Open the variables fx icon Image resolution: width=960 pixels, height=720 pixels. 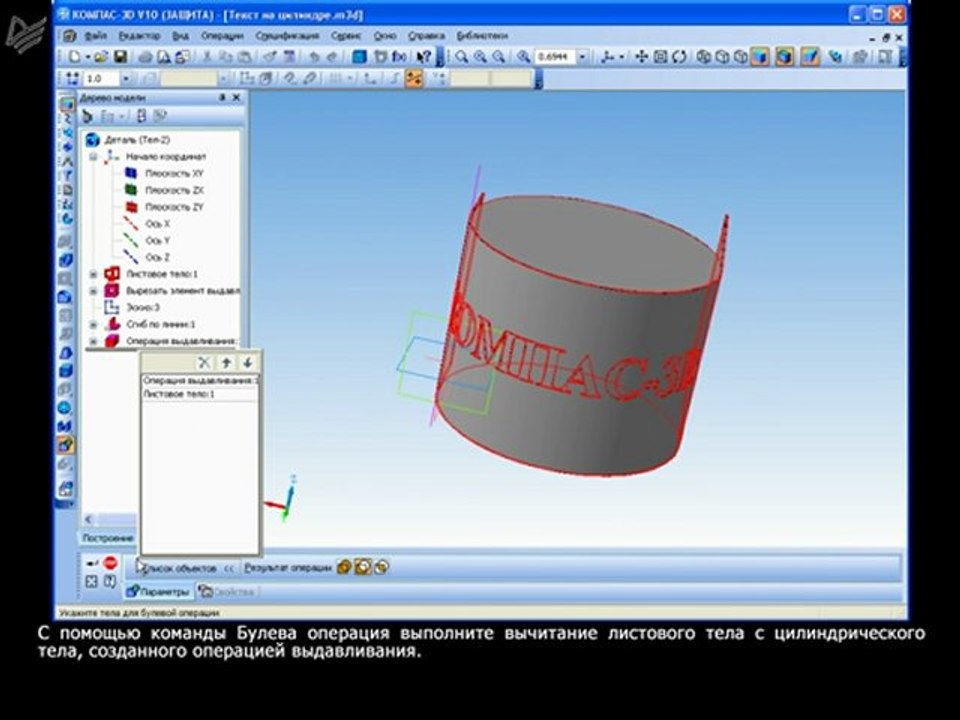coord(399,57)
